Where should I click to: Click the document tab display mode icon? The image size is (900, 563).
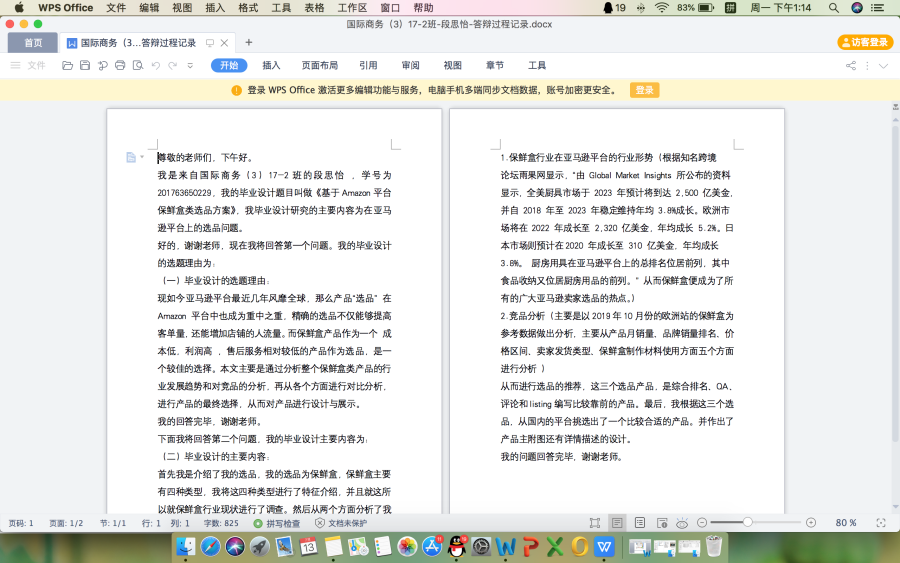[x=210, y=43]
